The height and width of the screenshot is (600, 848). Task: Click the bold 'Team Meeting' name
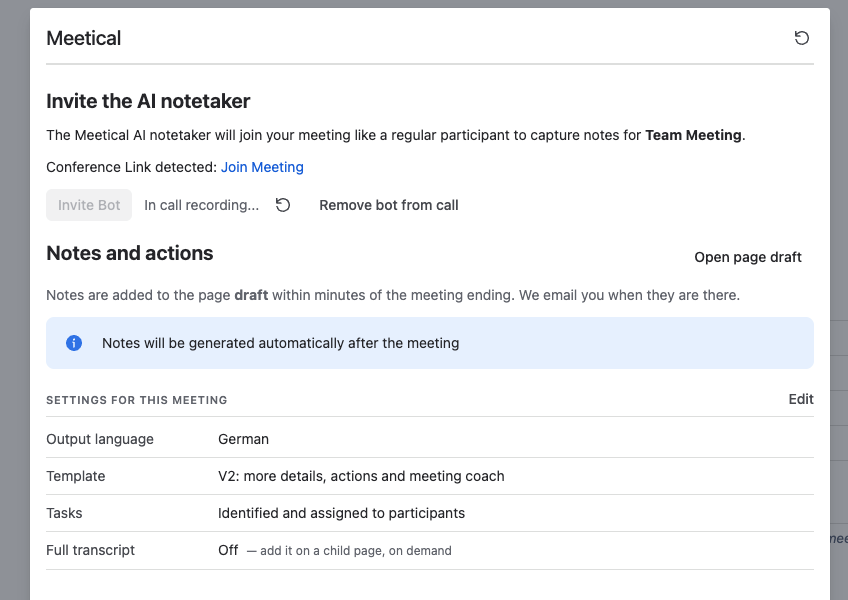[693, 135]
